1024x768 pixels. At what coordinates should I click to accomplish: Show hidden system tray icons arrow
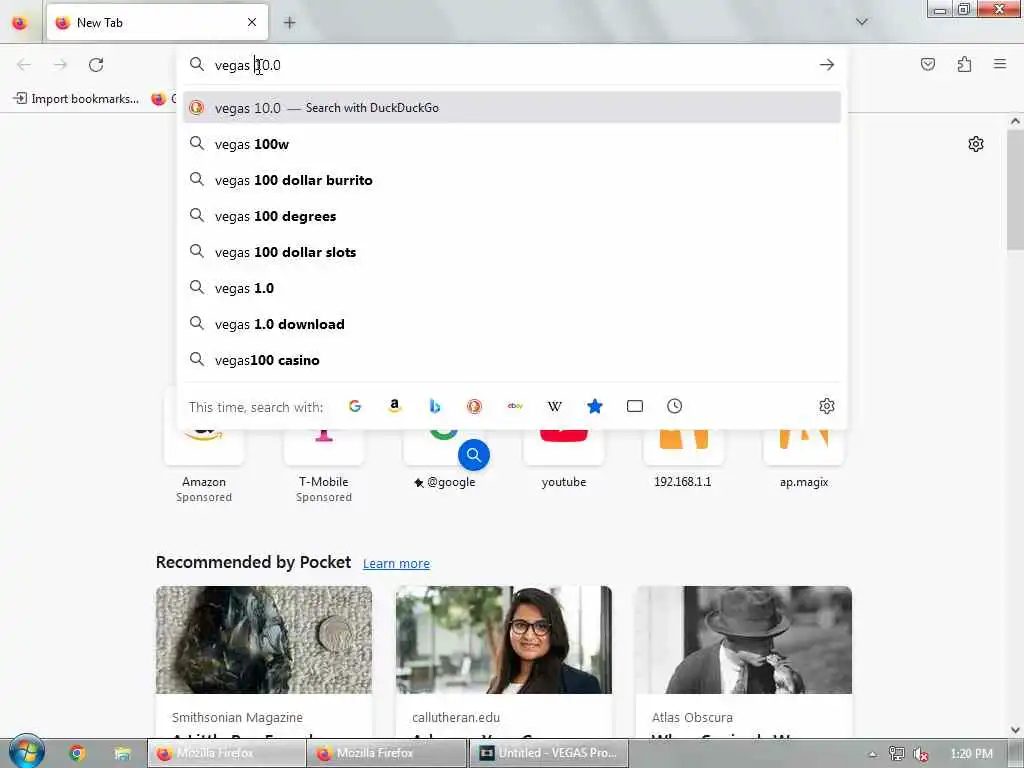point(872,754)
